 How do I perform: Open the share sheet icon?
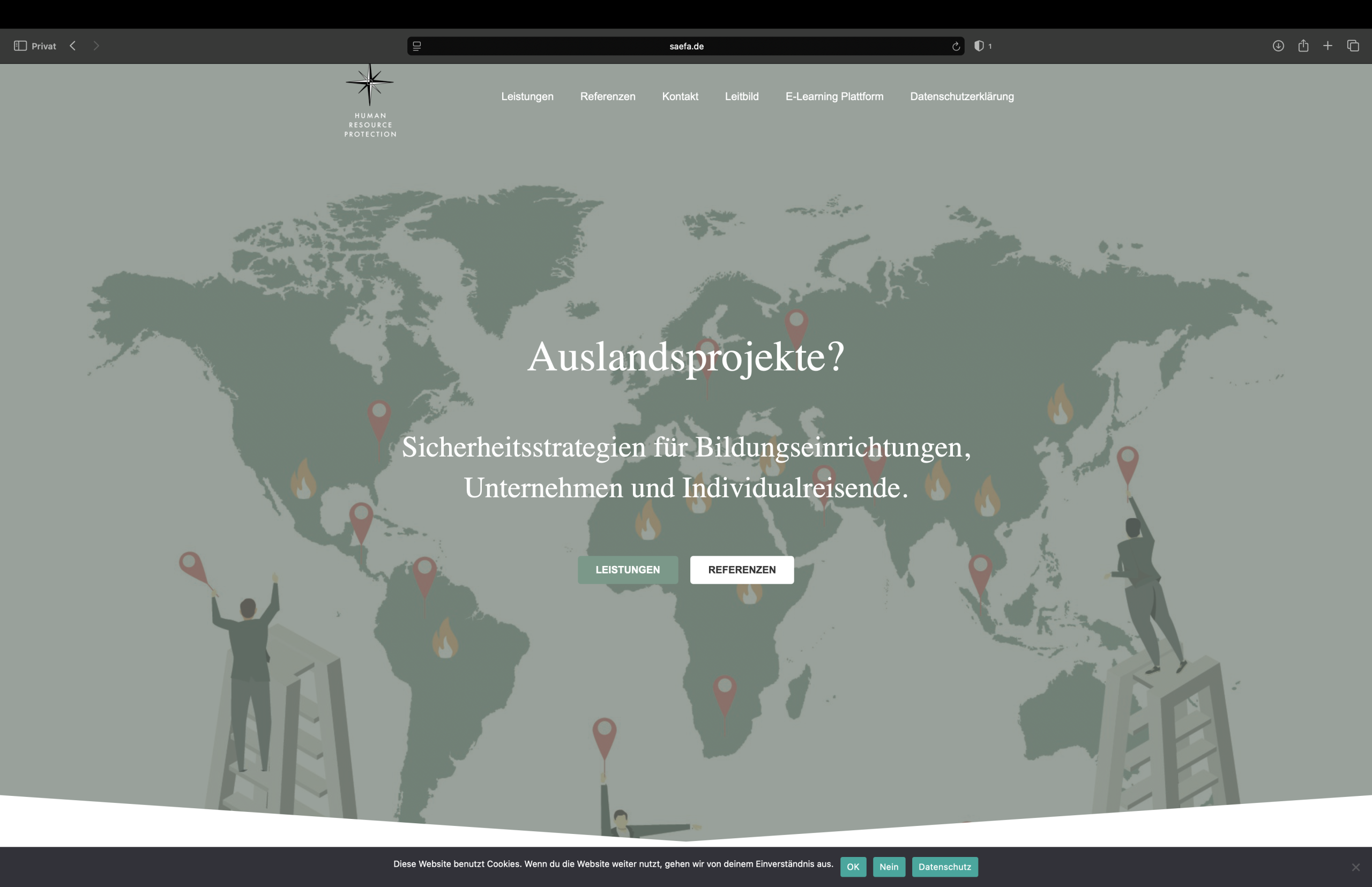[1303, 46]
